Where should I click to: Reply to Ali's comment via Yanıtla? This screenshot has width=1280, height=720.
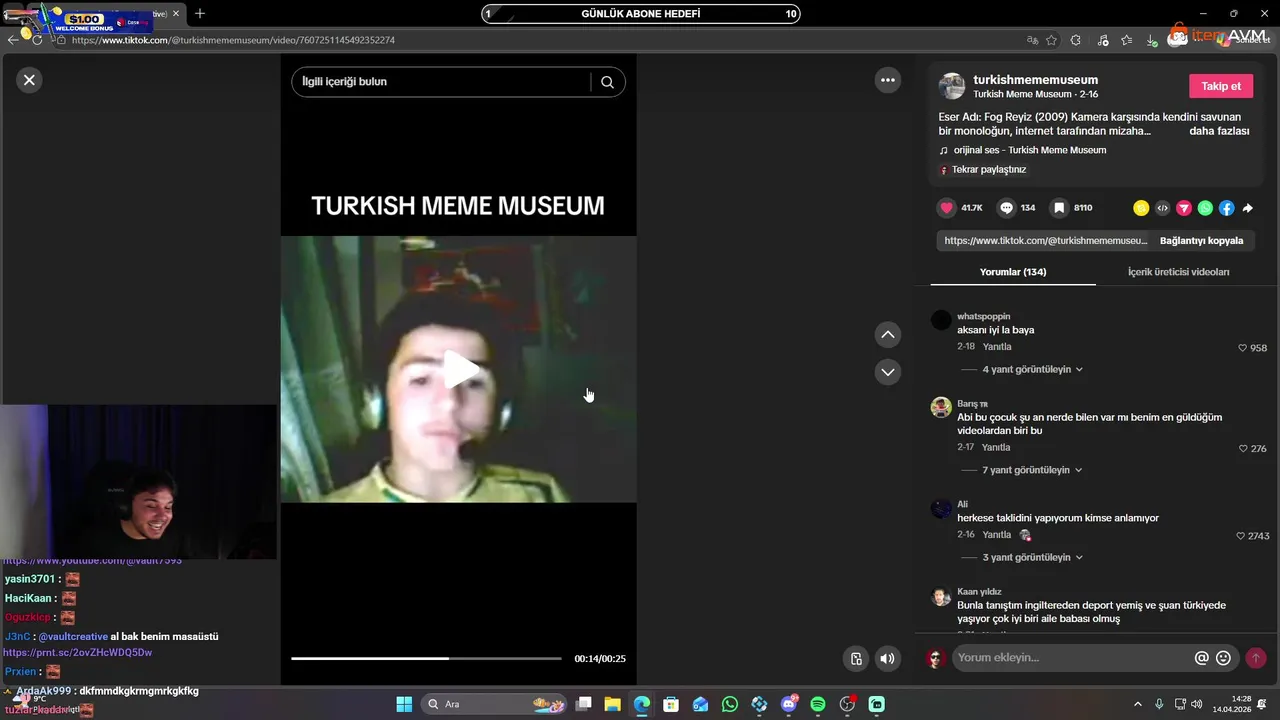[997, 535]
